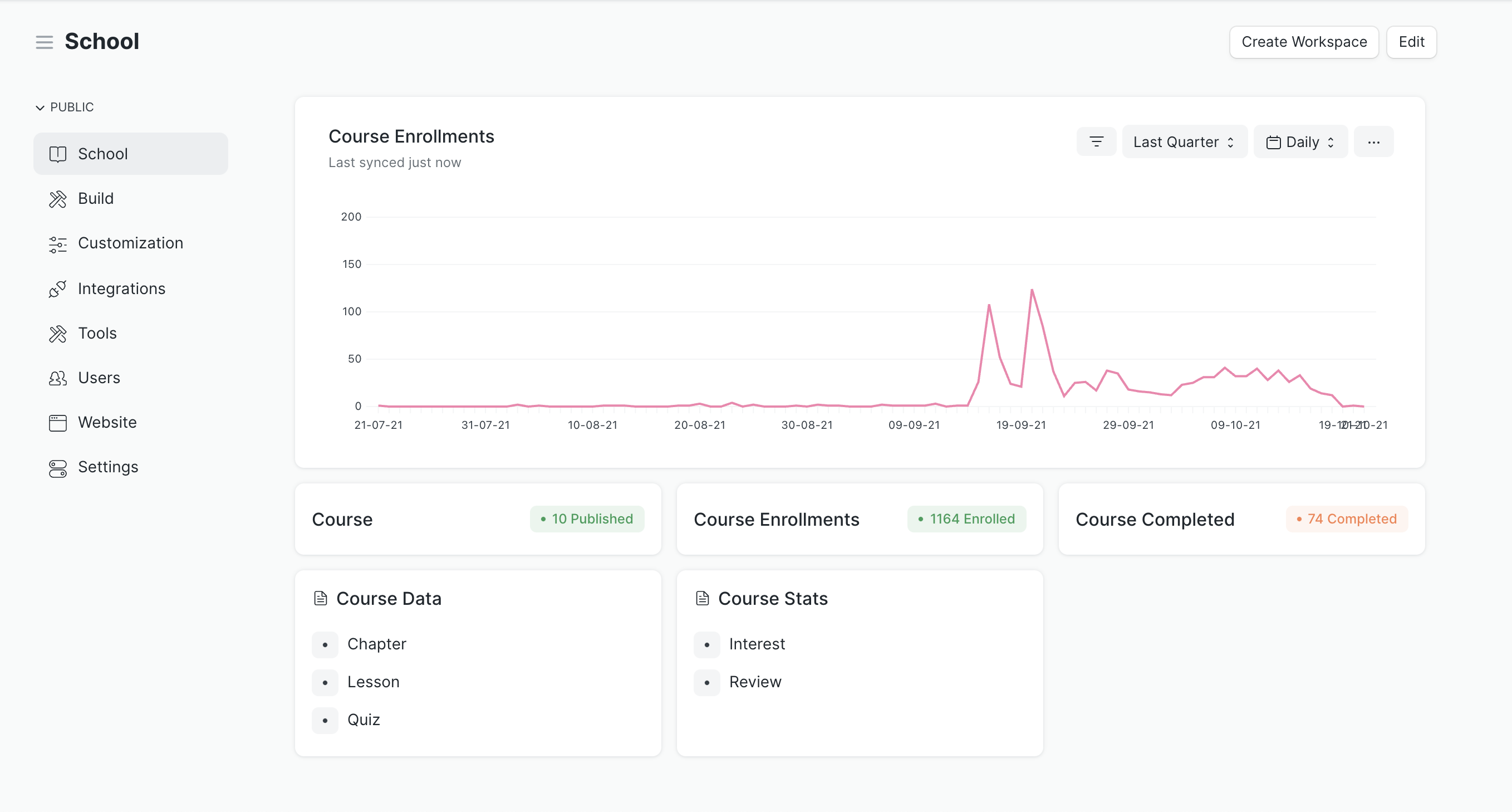Click the Integrations plug icon

pos(57,289)
